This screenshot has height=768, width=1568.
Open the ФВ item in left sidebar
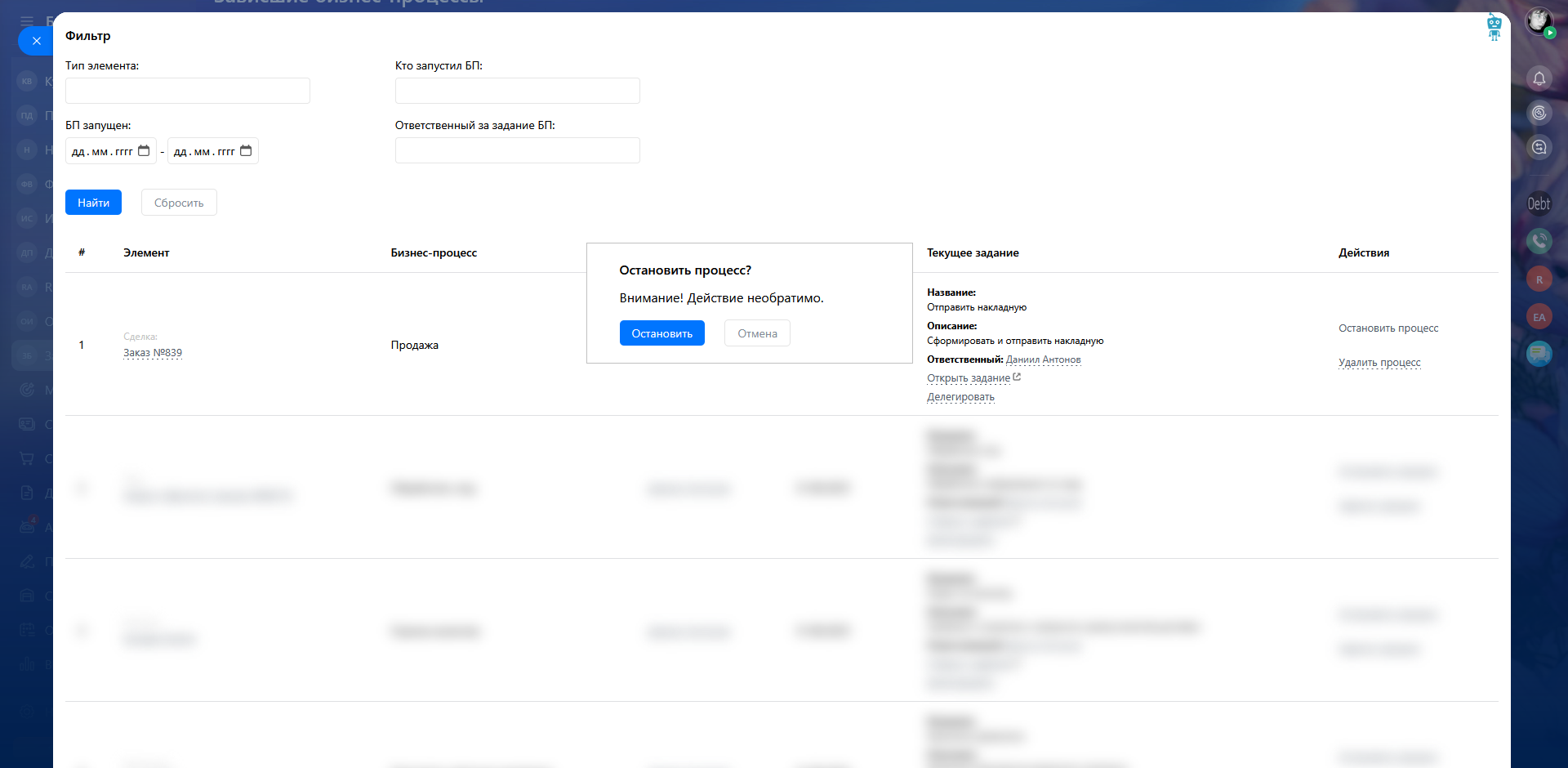[x=27, y=184]
